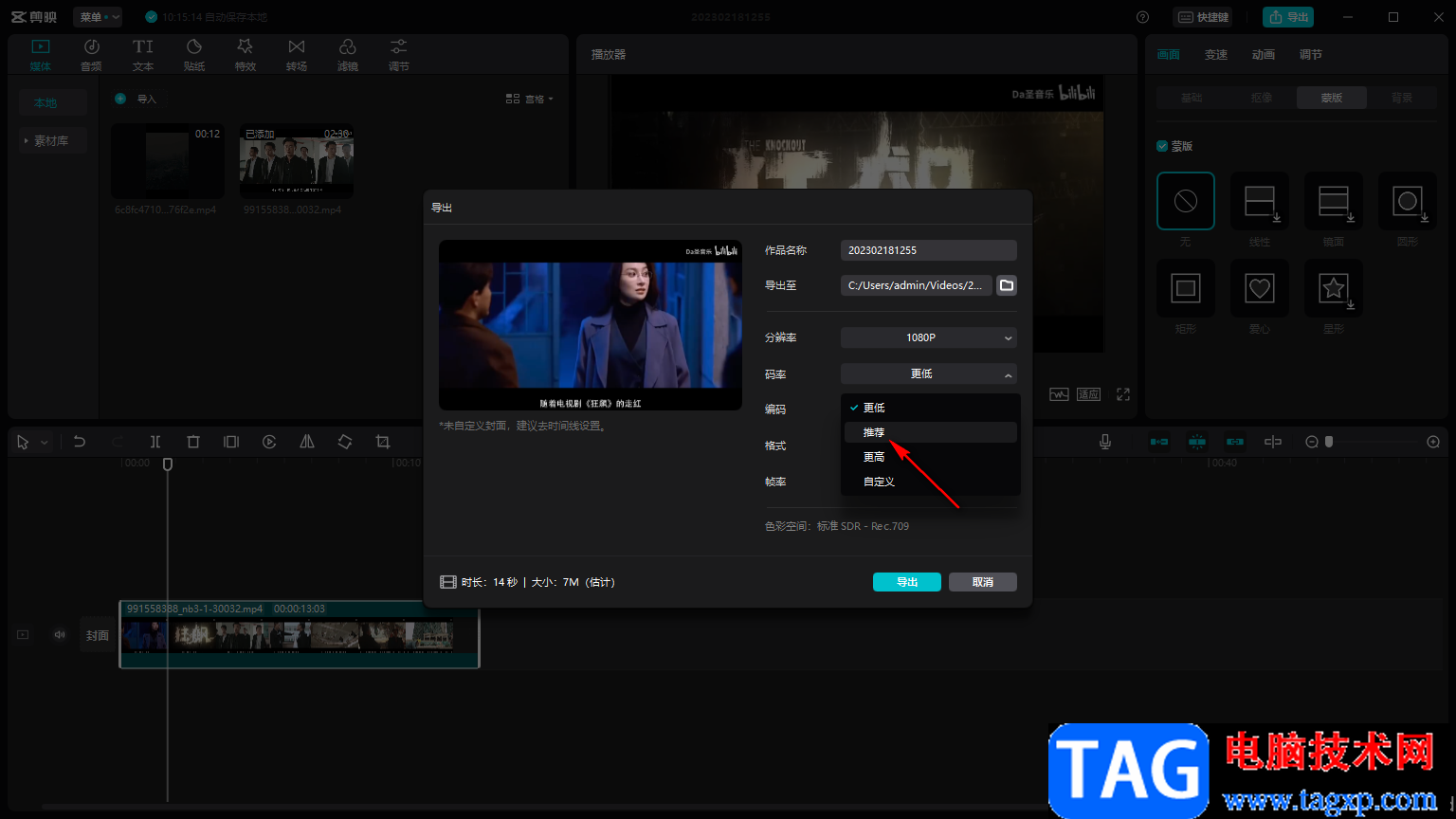Image resolution: width=1456 pixels, height=819 pixels.
Task: Open the 媒体 media tab
Action: coord(41,55)
